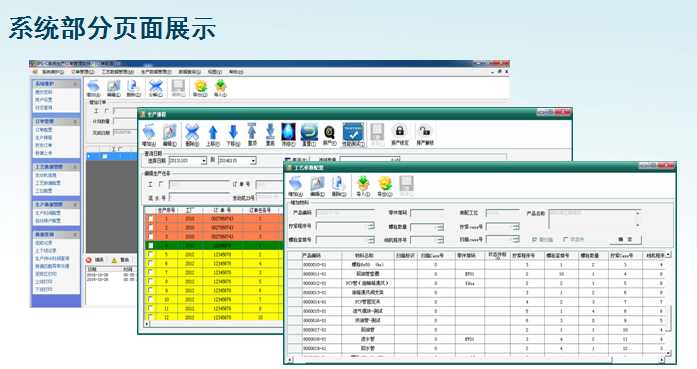Open 帮助 menu in menu bar
This screenshot has height=369, width=697.
[236, 72]
